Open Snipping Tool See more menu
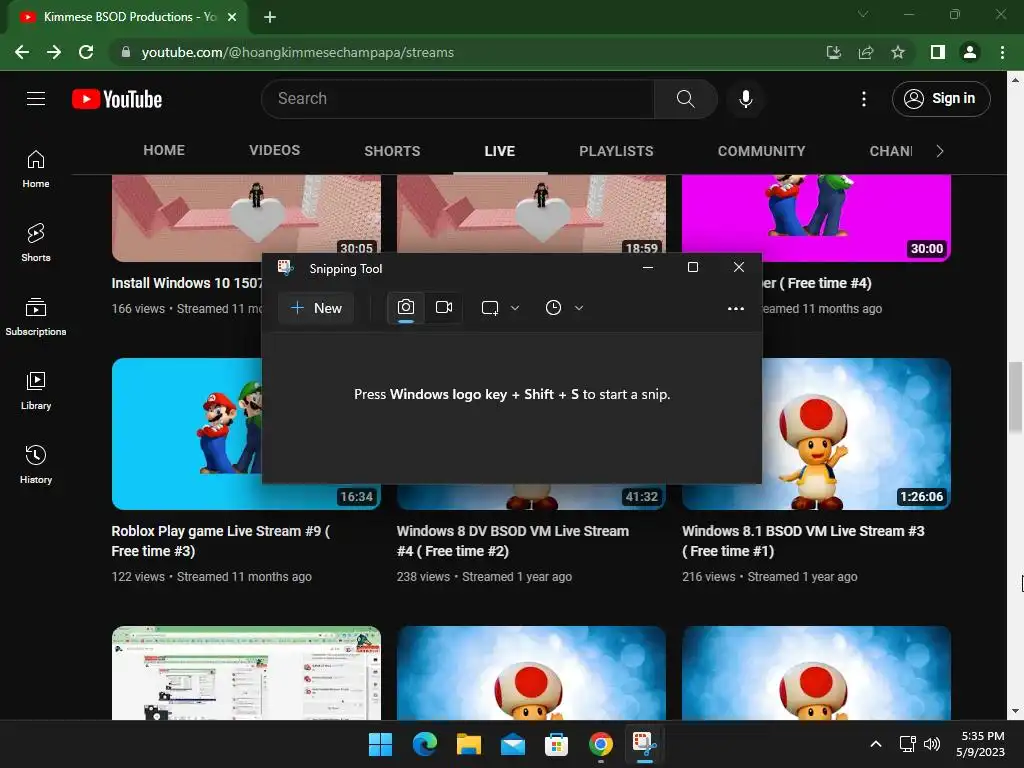Viewport: 1024px width, 768px height. 736,308
